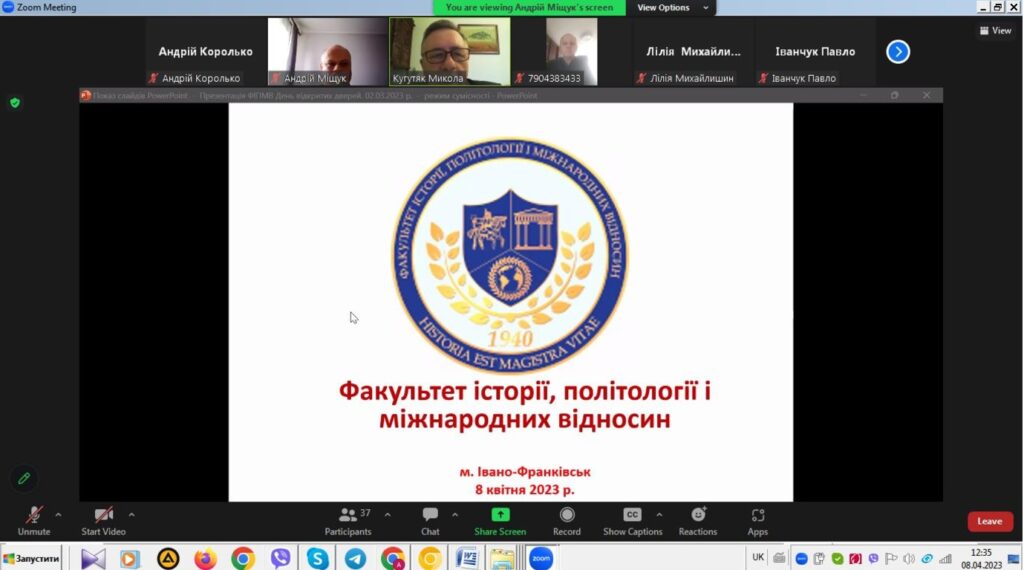Unmute the microphone

coord(33,519)
